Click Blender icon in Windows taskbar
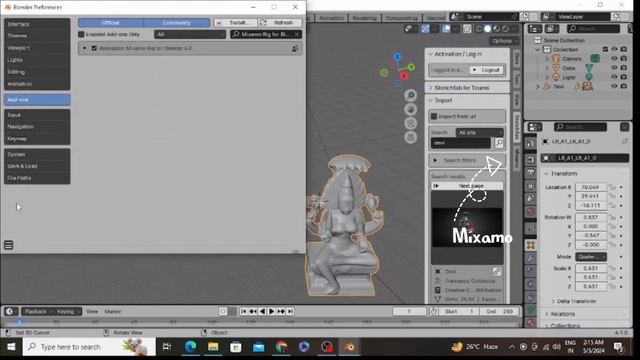The height and width of the screenshot is (360, 640). click(349, 347)
